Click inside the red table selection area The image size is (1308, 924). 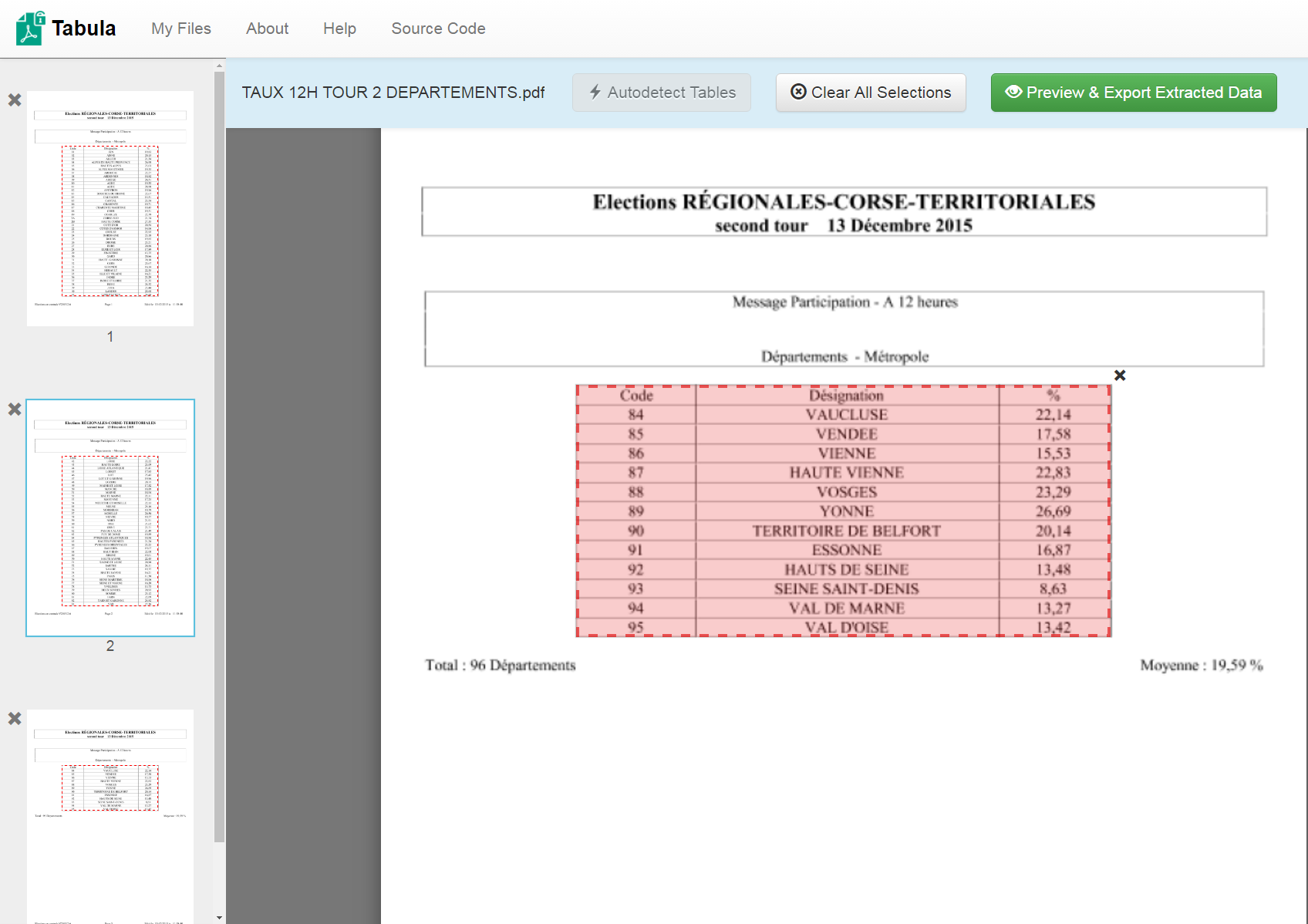(844, 511)
